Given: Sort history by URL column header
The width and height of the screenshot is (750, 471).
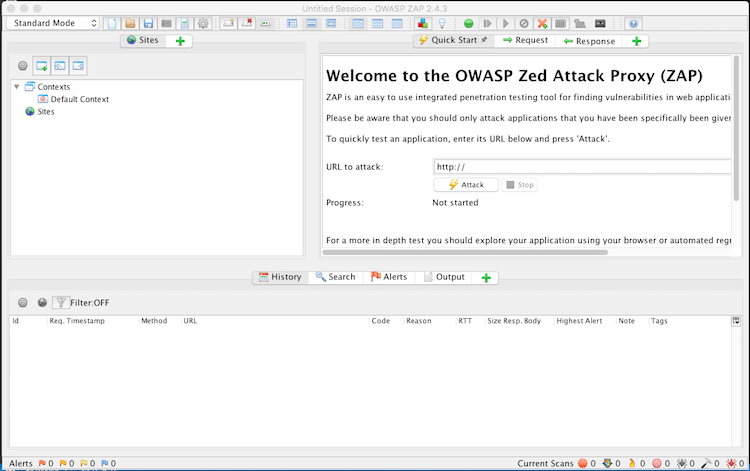Looking at the screenshot, I should point(275,321).
